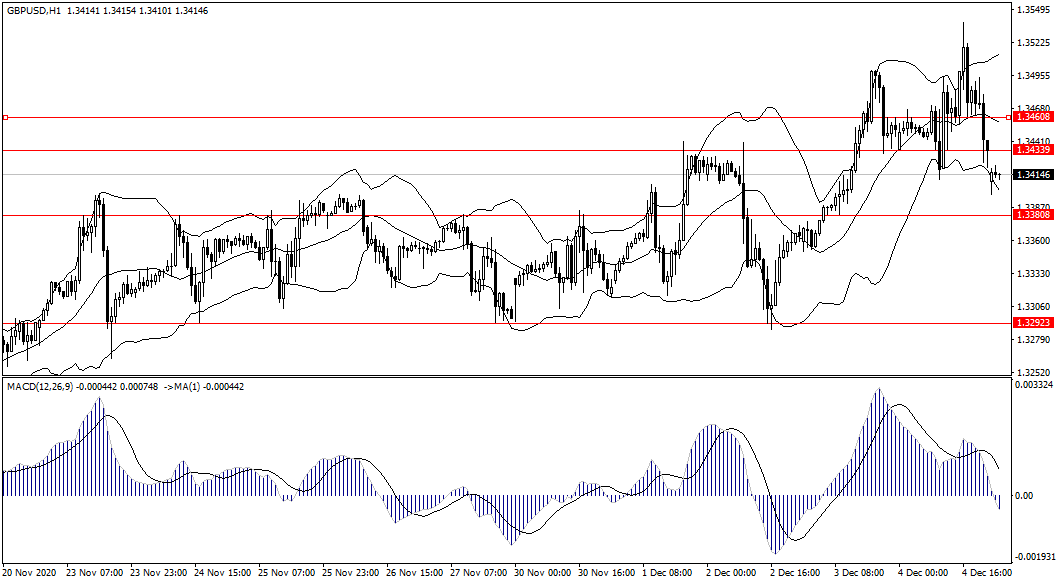Click the red 1.32923 price label
This screenshot has height=584, width=1057.
coord(1031,323)
